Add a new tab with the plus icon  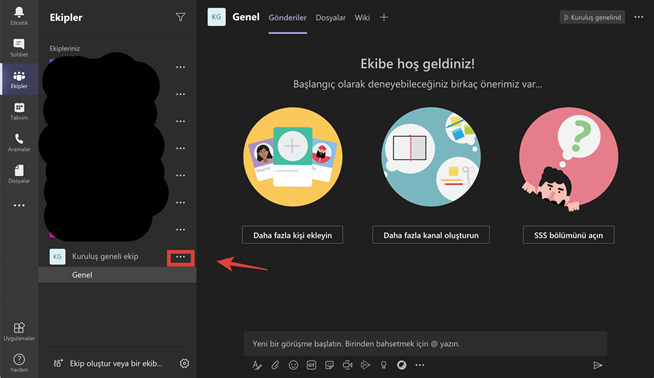(384, 18)
